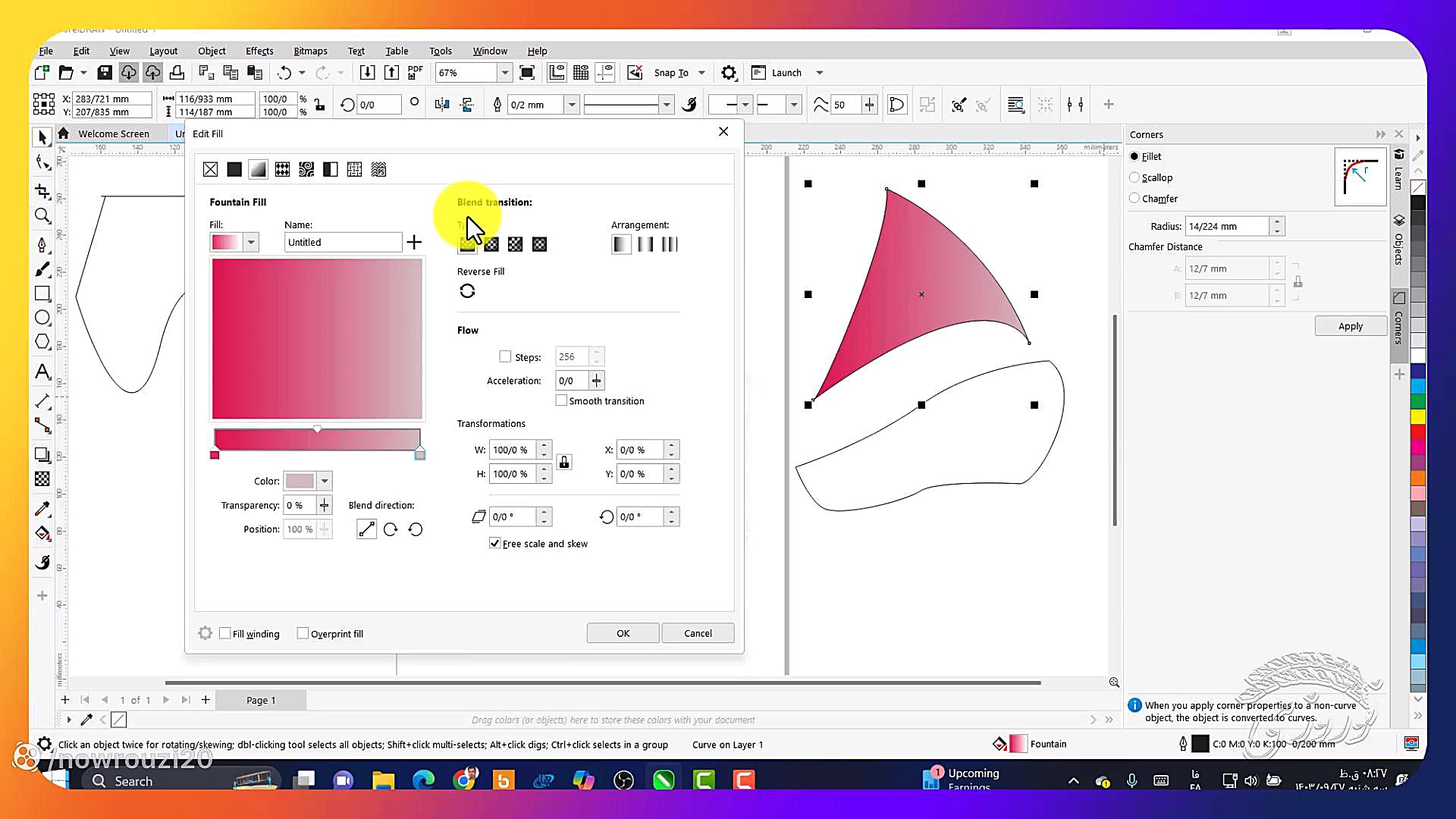Choose Bitmap Pattern Fill icon
1456x819 pixels.
tap(306, 170)
